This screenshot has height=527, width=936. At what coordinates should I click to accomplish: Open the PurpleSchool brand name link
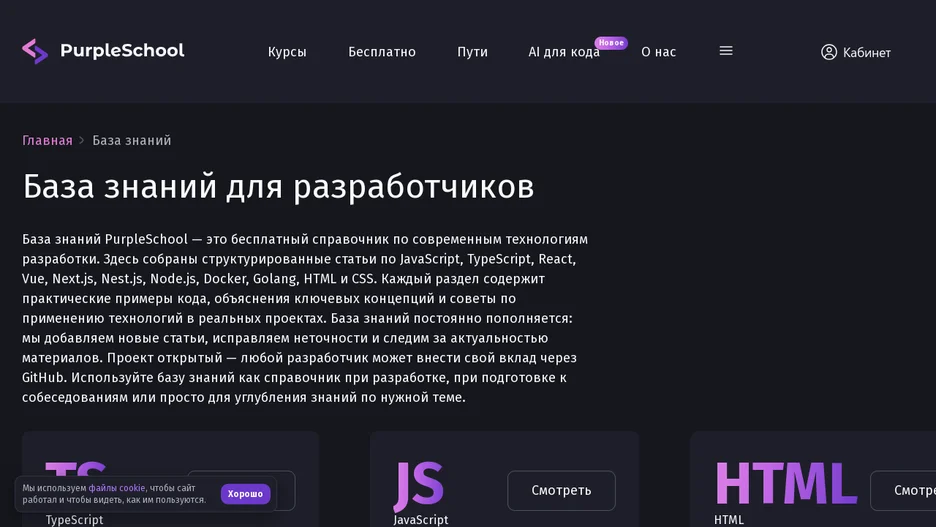coord(122,51)
